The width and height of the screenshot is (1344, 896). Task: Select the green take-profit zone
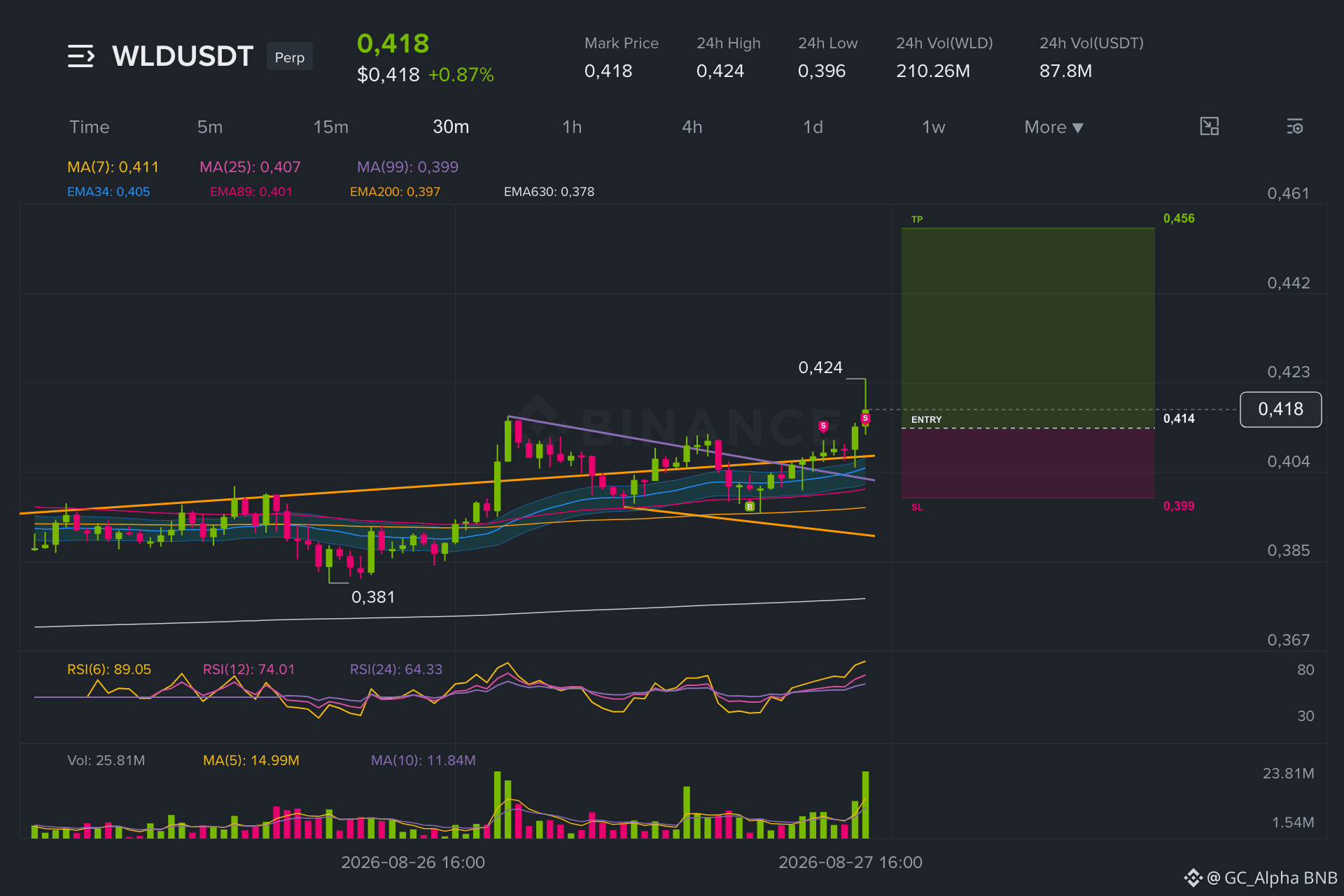pos(1028,328)
